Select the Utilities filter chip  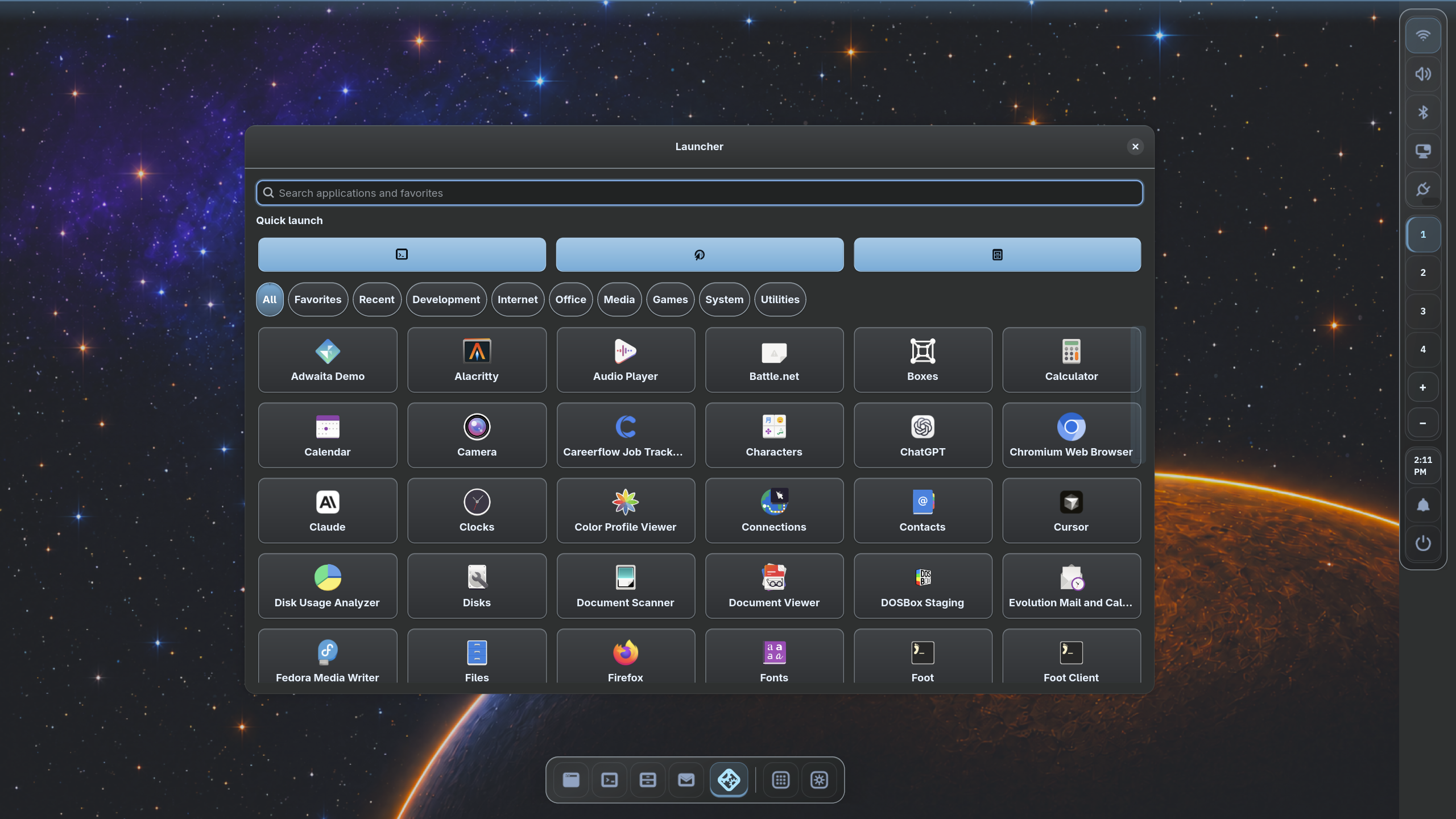point(780,300)
